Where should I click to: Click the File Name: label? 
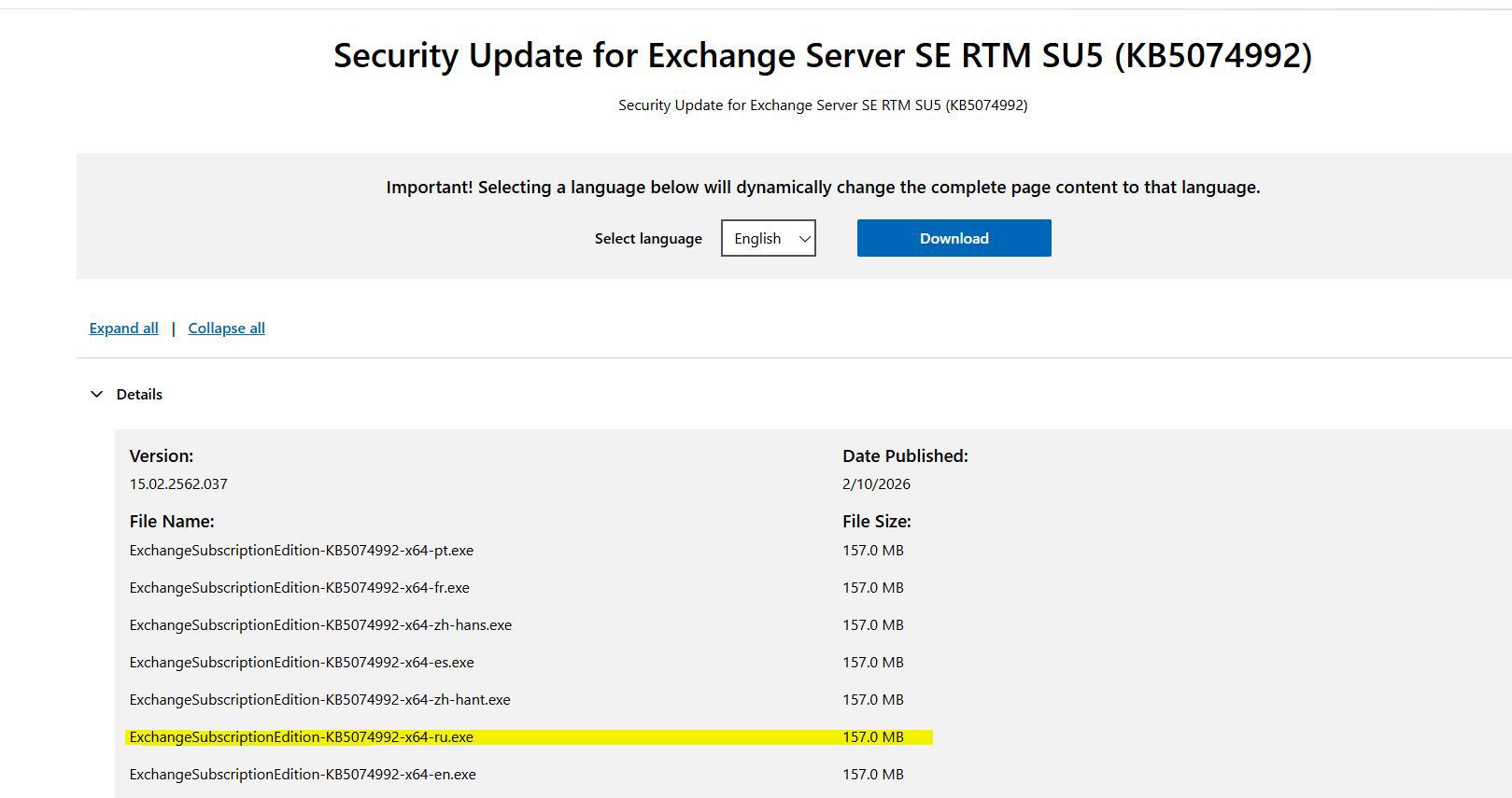tap(172, 522)
